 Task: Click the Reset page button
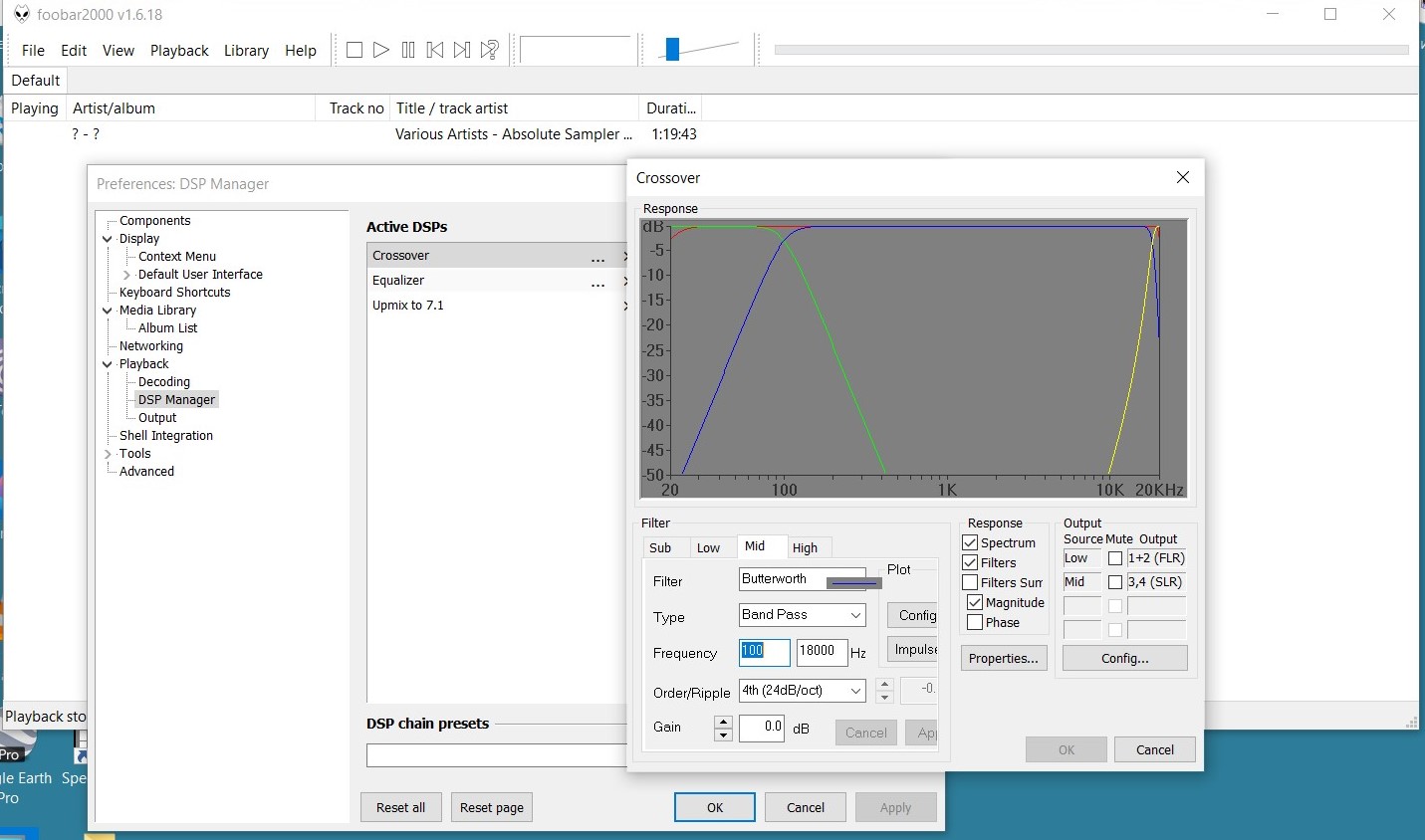492,807
